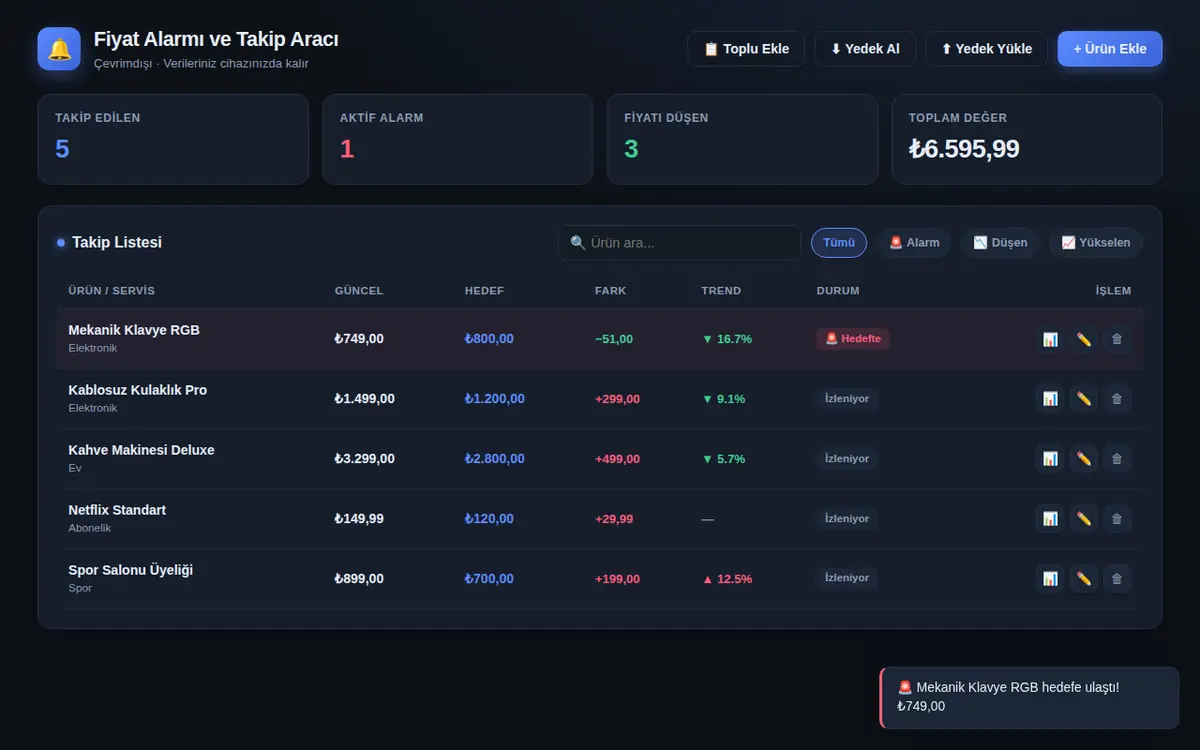Click the bell app logo icon
This screenshot has width=1200, height=750.
[59, 49]
